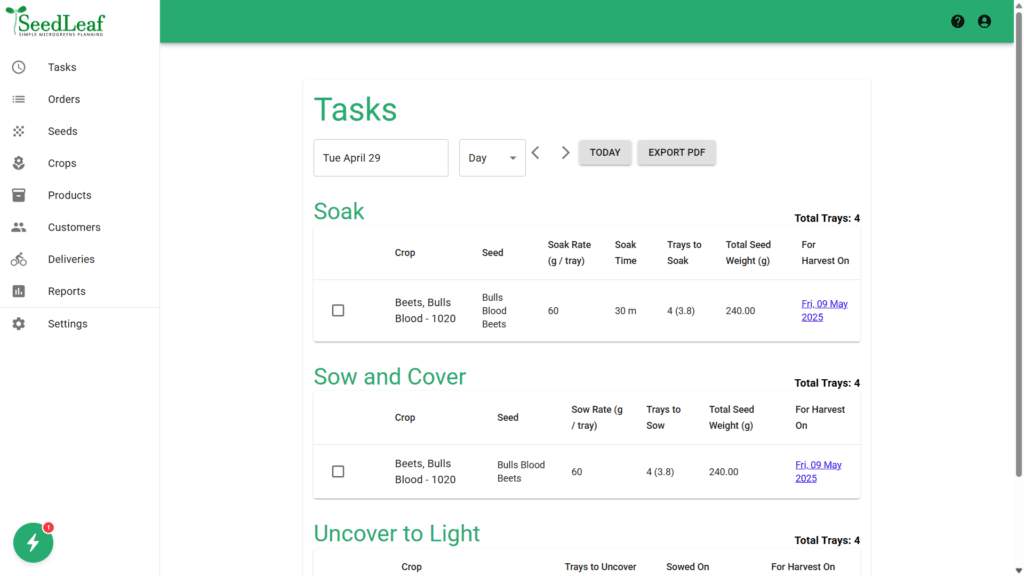Select the Crops plant icon

pyautogui.click(x=19, y=163)
